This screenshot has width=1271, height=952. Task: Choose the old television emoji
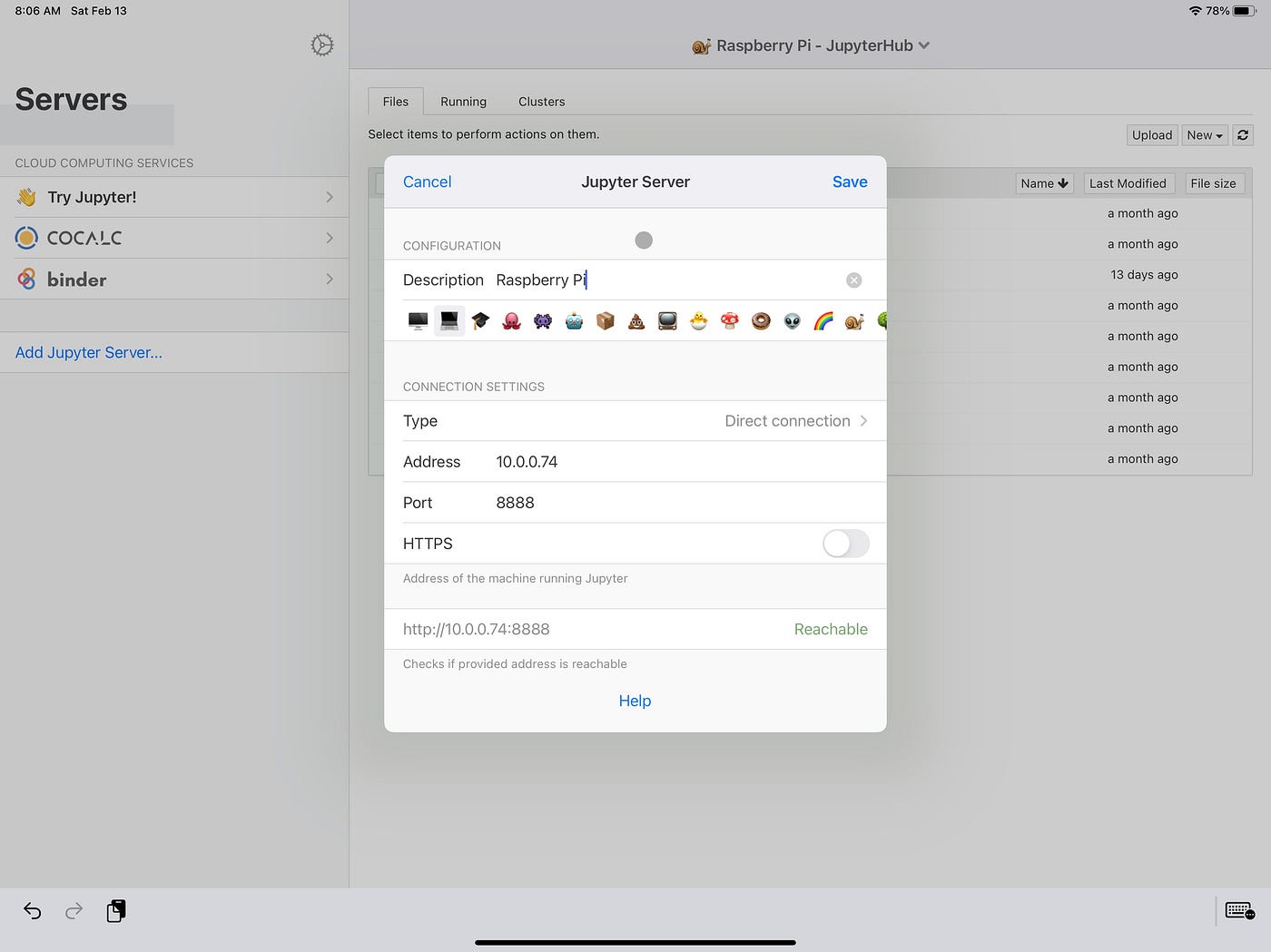click(667, 320)
